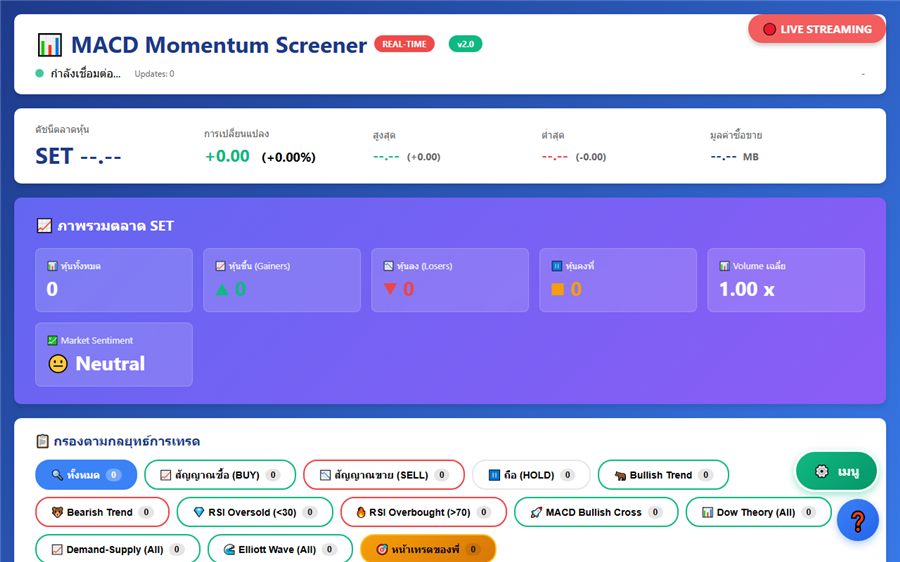This screenshot has width=900, height=562.
Task: Click the SET --.-- index value
Action: [79, 156]
